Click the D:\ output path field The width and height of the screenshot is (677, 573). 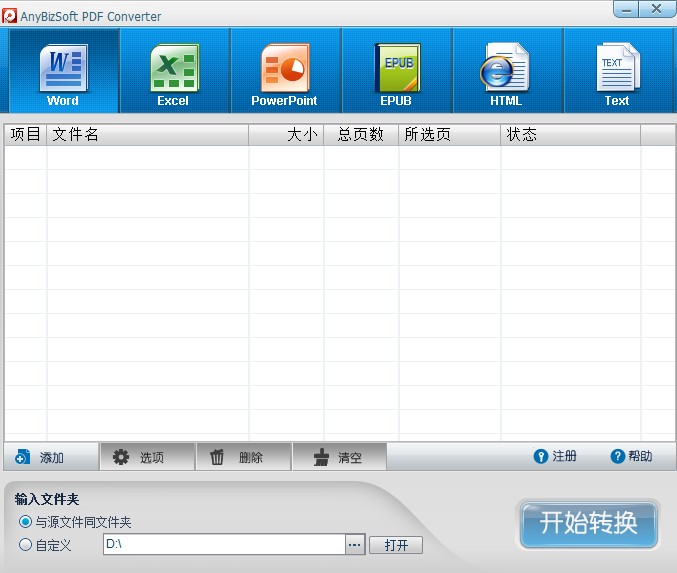224,544
